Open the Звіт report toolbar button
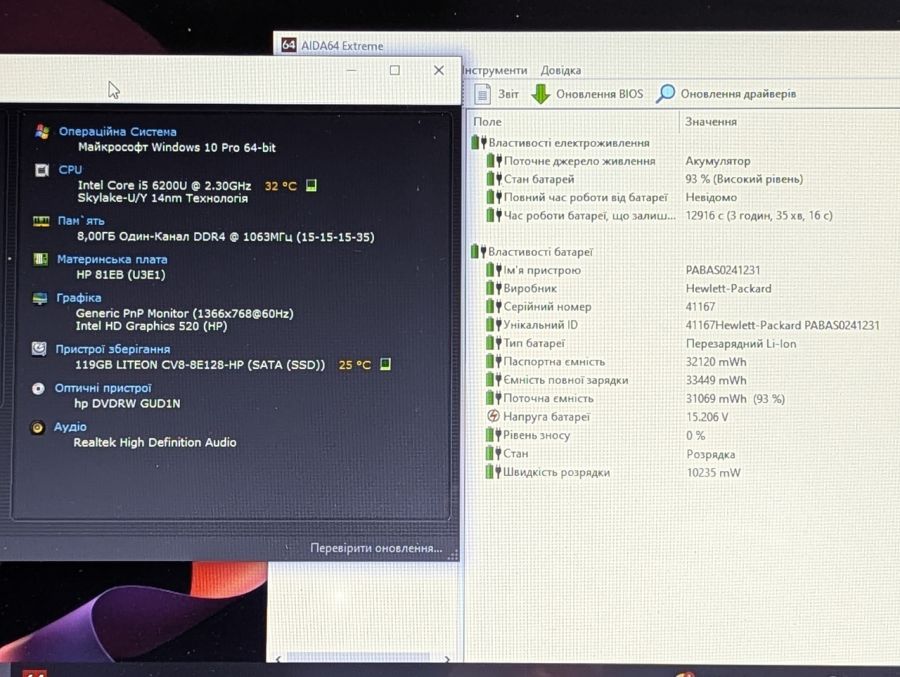The height and width of the screenshot is (677, 900). pos(497,94)
